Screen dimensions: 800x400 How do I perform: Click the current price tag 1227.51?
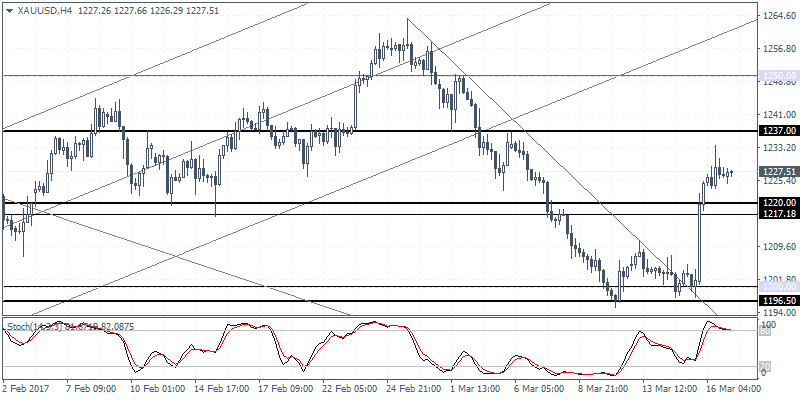click(x=777, y=172)
